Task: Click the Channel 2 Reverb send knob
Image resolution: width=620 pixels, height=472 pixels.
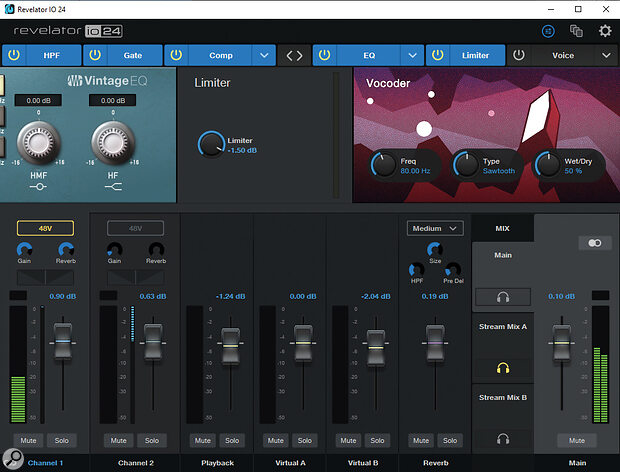Action: point(156,250)
